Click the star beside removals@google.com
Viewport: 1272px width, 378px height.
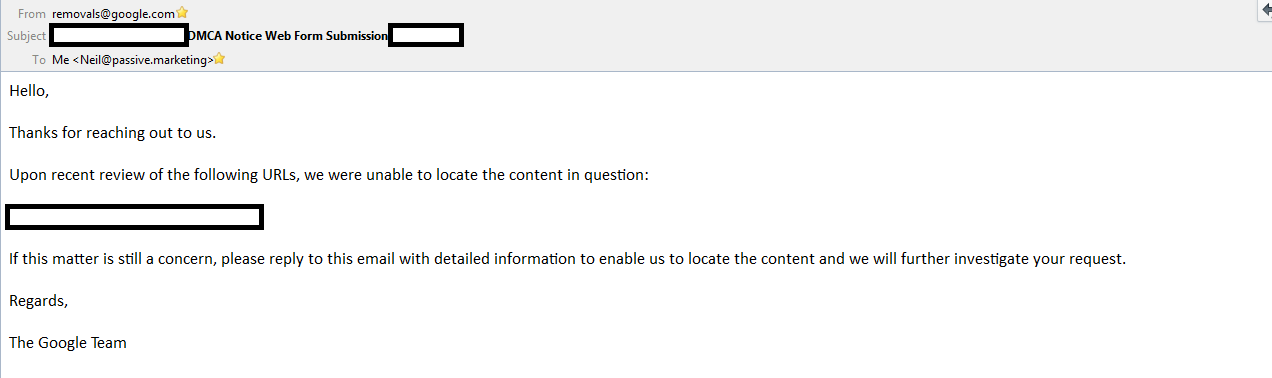[x=182, y=13]
